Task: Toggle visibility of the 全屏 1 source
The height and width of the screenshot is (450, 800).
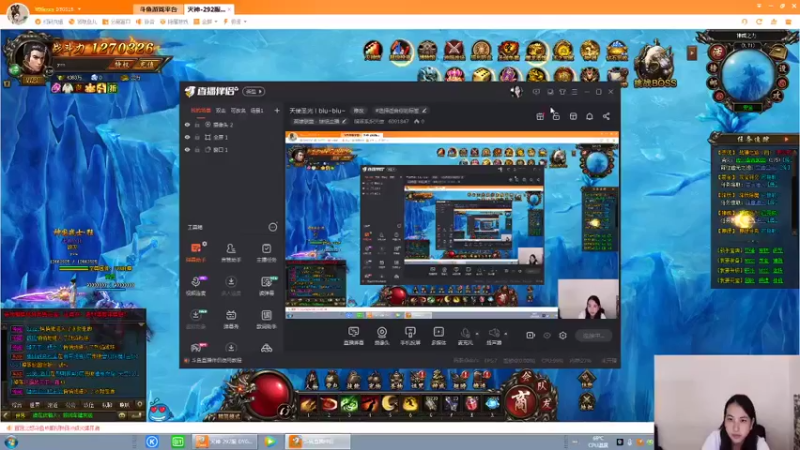Action: point(187,137)
